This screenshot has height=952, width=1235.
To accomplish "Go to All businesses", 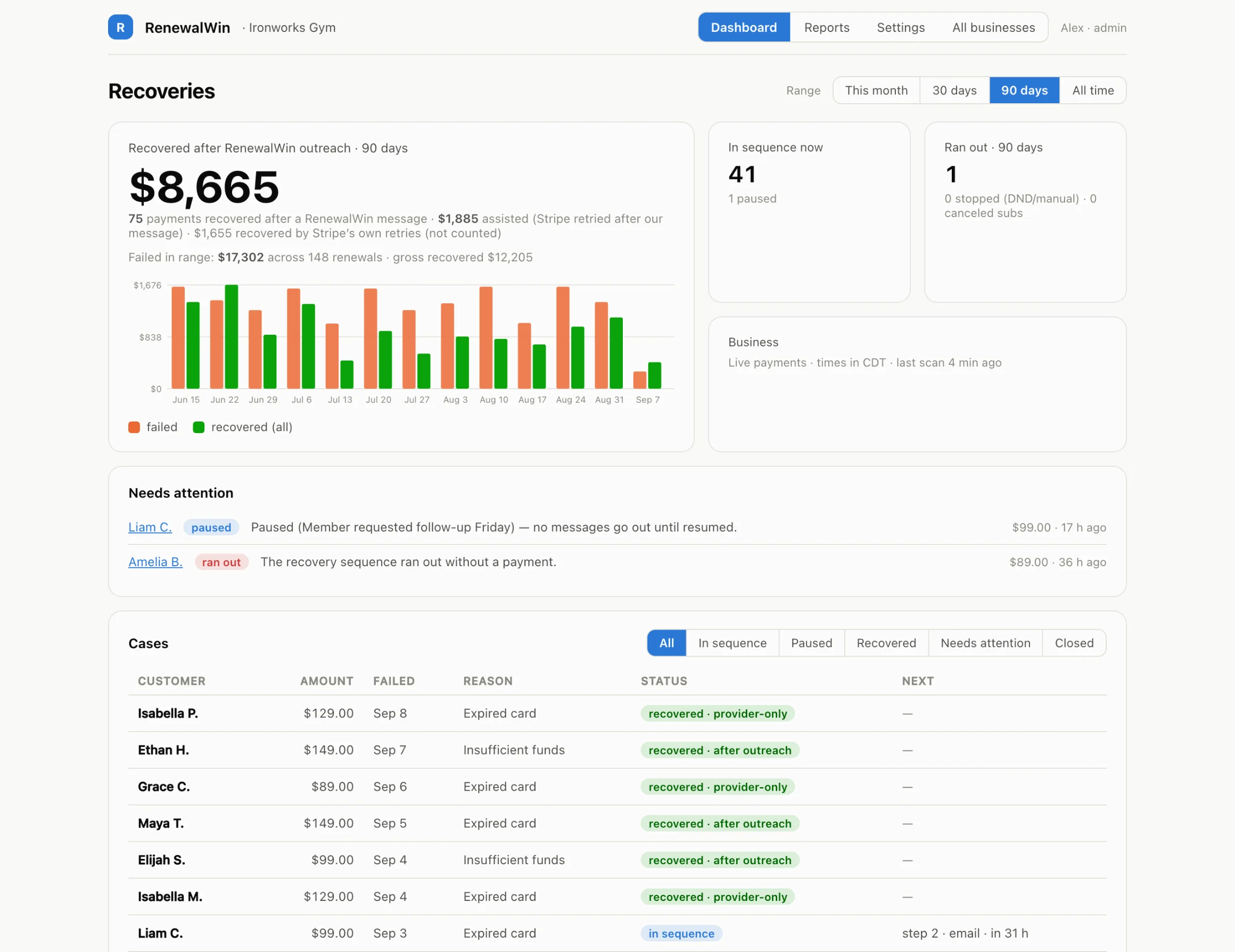I will click(x=993, y=27).
